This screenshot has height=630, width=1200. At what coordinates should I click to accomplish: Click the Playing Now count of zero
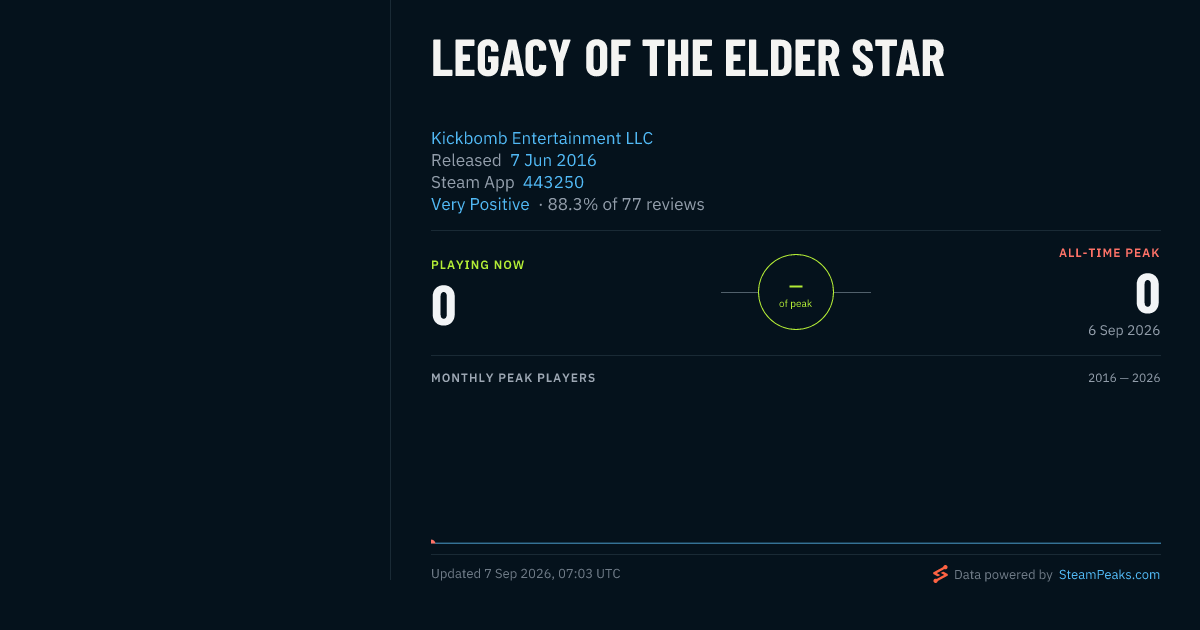[x=444, y=305]
